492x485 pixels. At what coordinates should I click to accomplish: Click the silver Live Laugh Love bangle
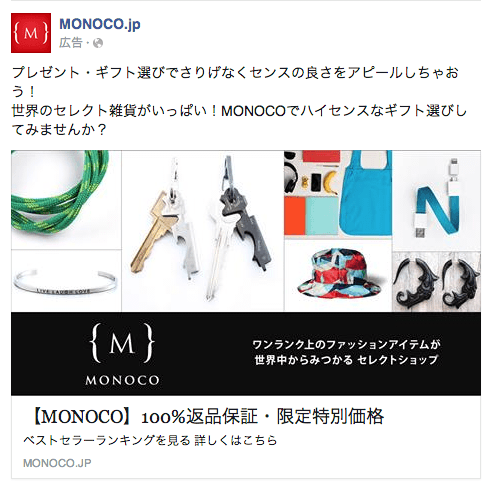coord(66,280)
